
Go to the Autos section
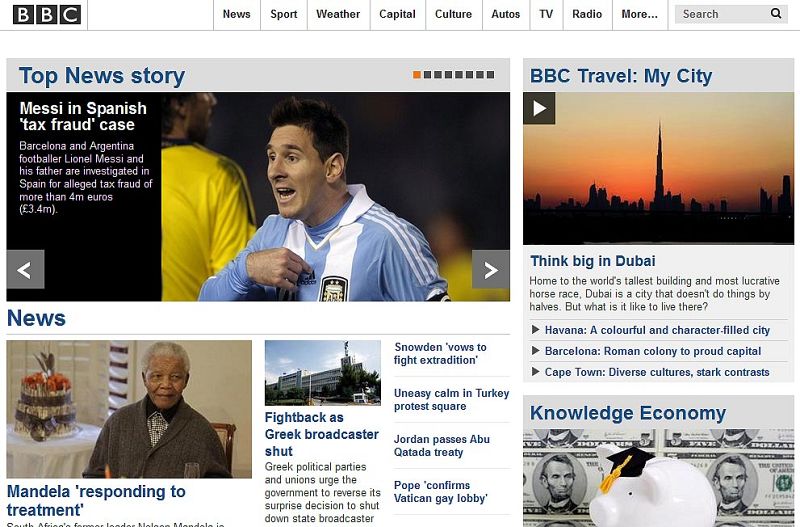[506, 14]
